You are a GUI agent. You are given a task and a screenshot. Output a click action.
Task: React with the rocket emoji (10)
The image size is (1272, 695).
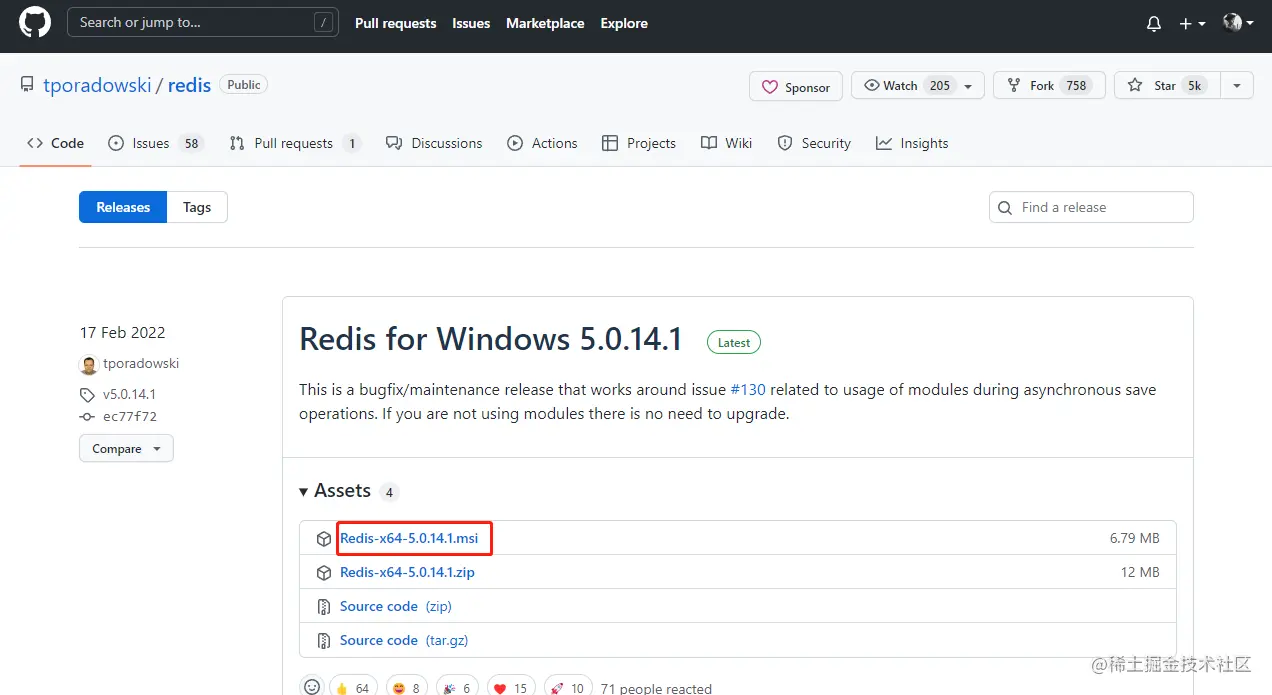(x=567, y=687)
